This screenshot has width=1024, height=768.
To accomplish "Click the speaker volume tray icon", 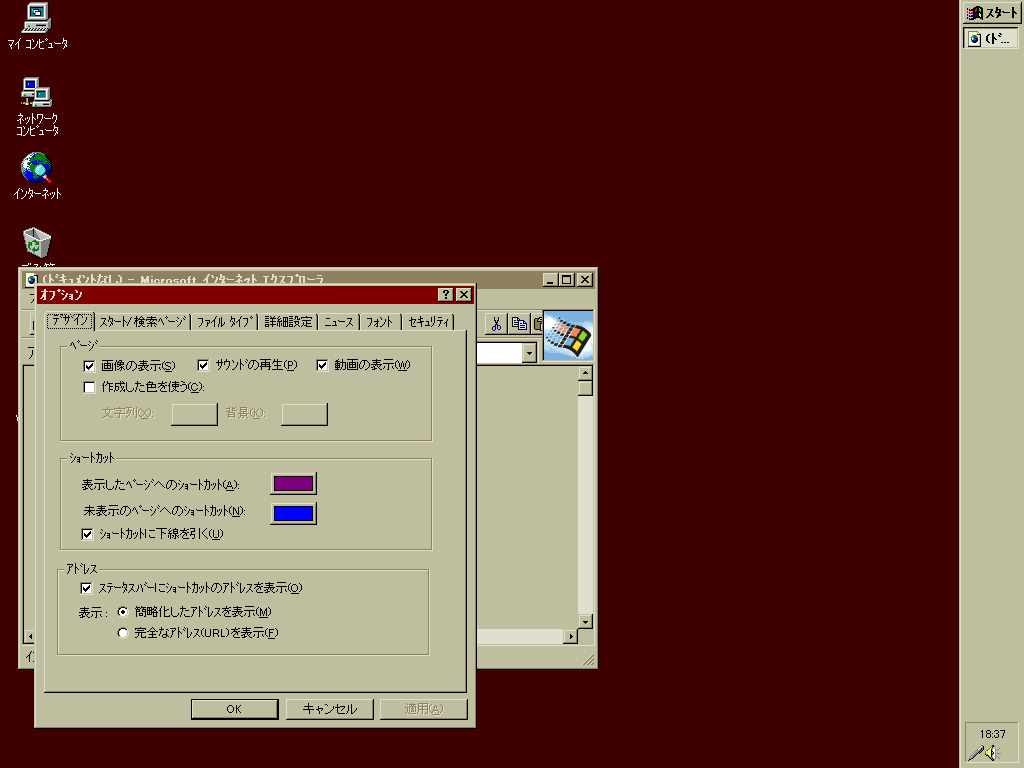I will coord(991,752).
